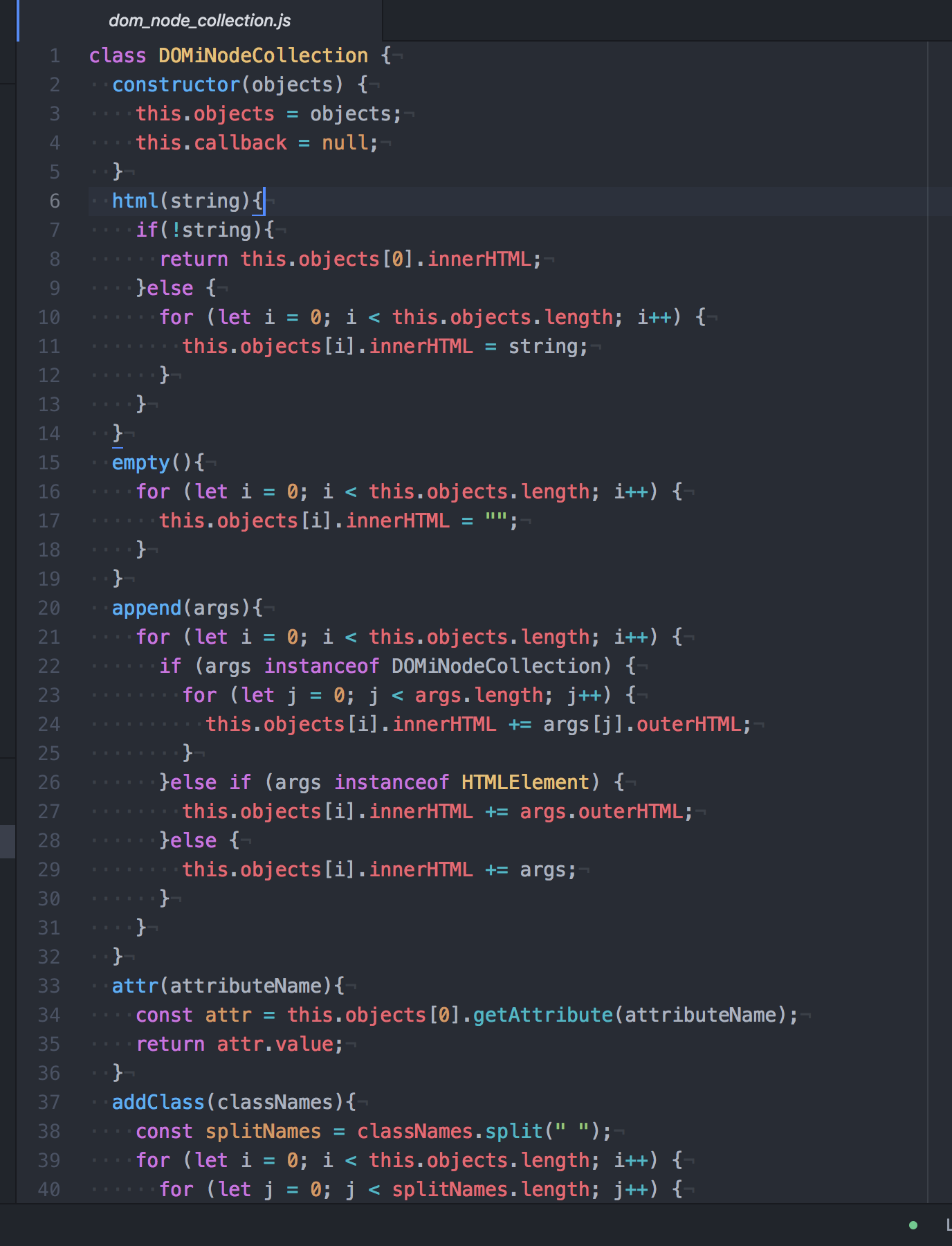Click the DOMiNodeCollection class name on line 1
The image size is (952, 1246).
click(263, 55)
